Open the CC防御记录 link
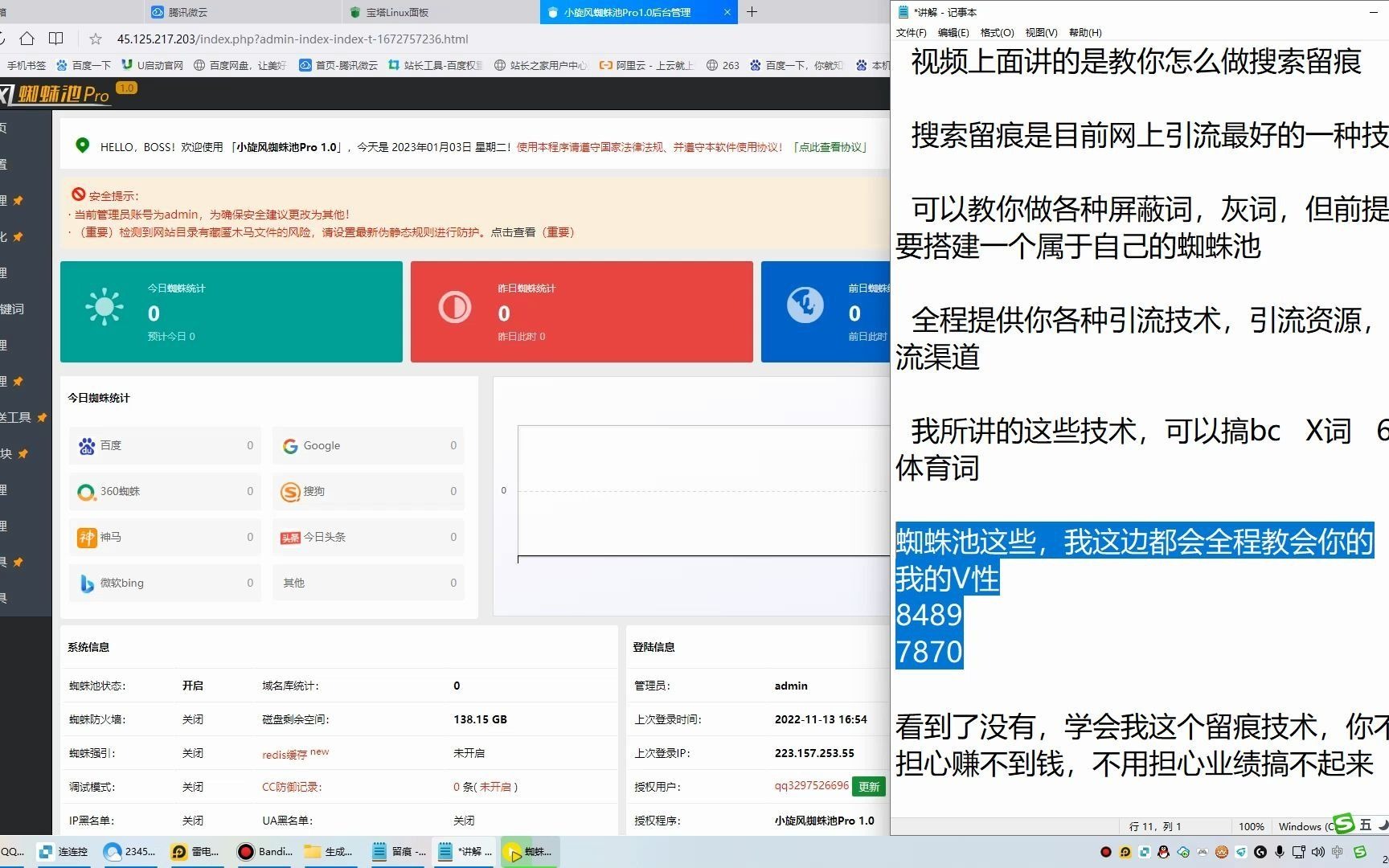Screen dimensions: 1389x868 tap(292, 787)
